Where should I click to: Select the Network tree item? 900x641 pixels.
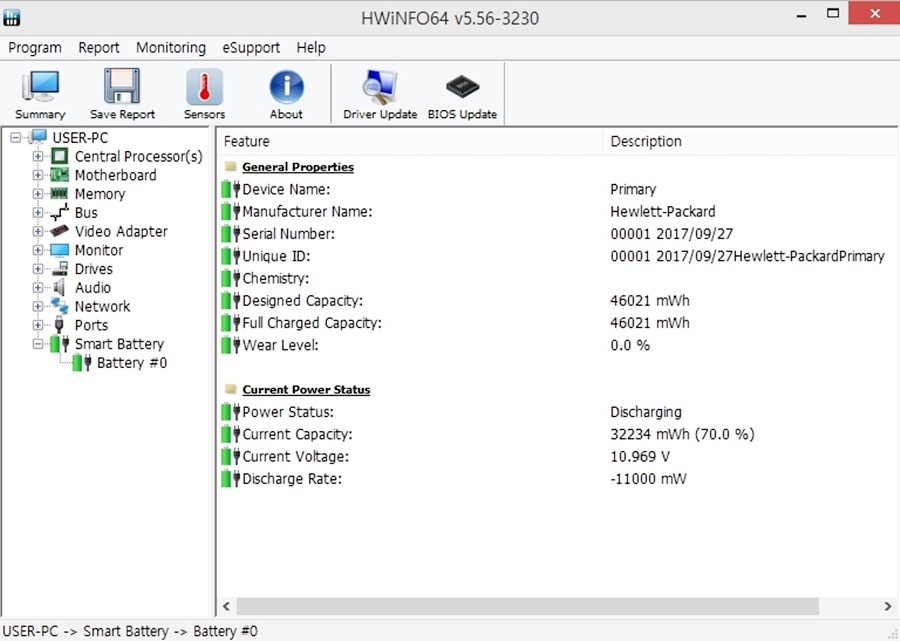point(102,306)
